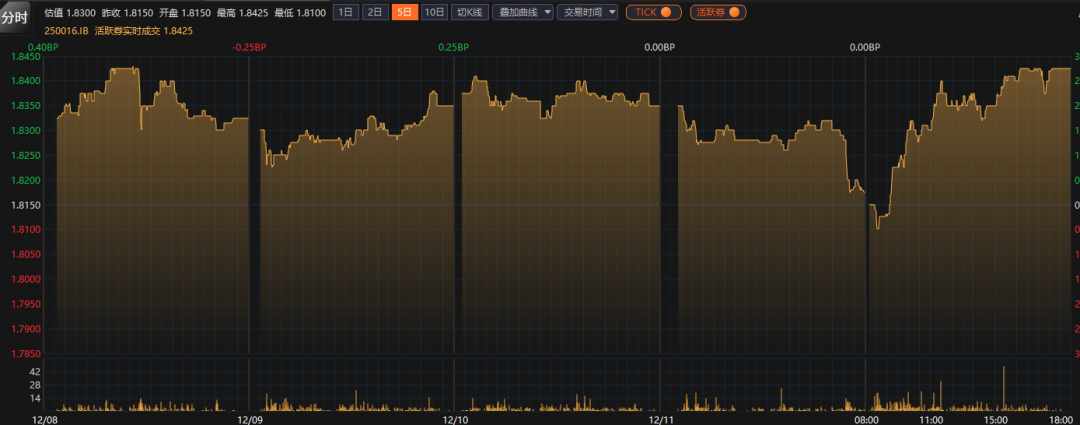Click the 切K线 button

point(468,12)
